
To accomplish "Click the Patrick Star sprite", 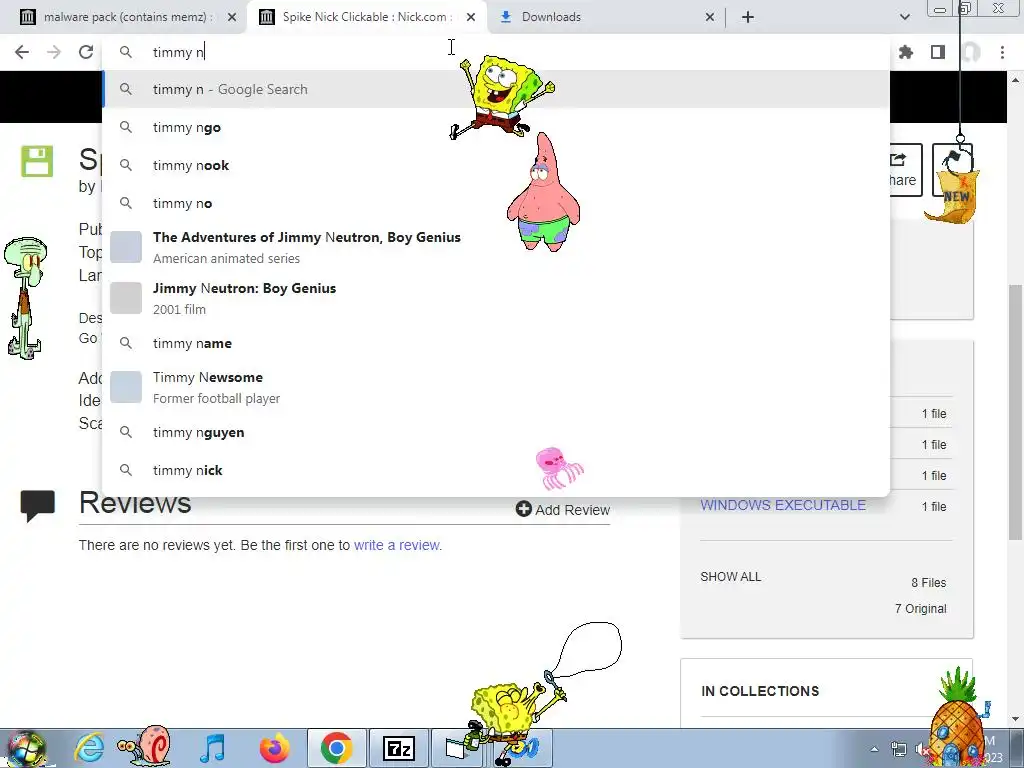I will 543,192.
